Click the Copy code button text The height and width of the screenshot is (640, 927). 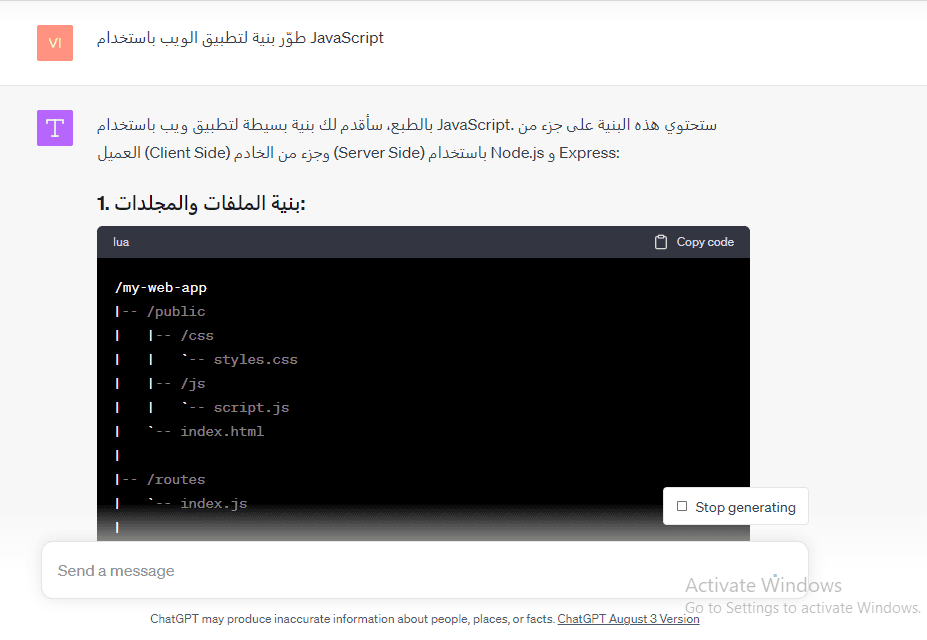click(x=705, y=242)
